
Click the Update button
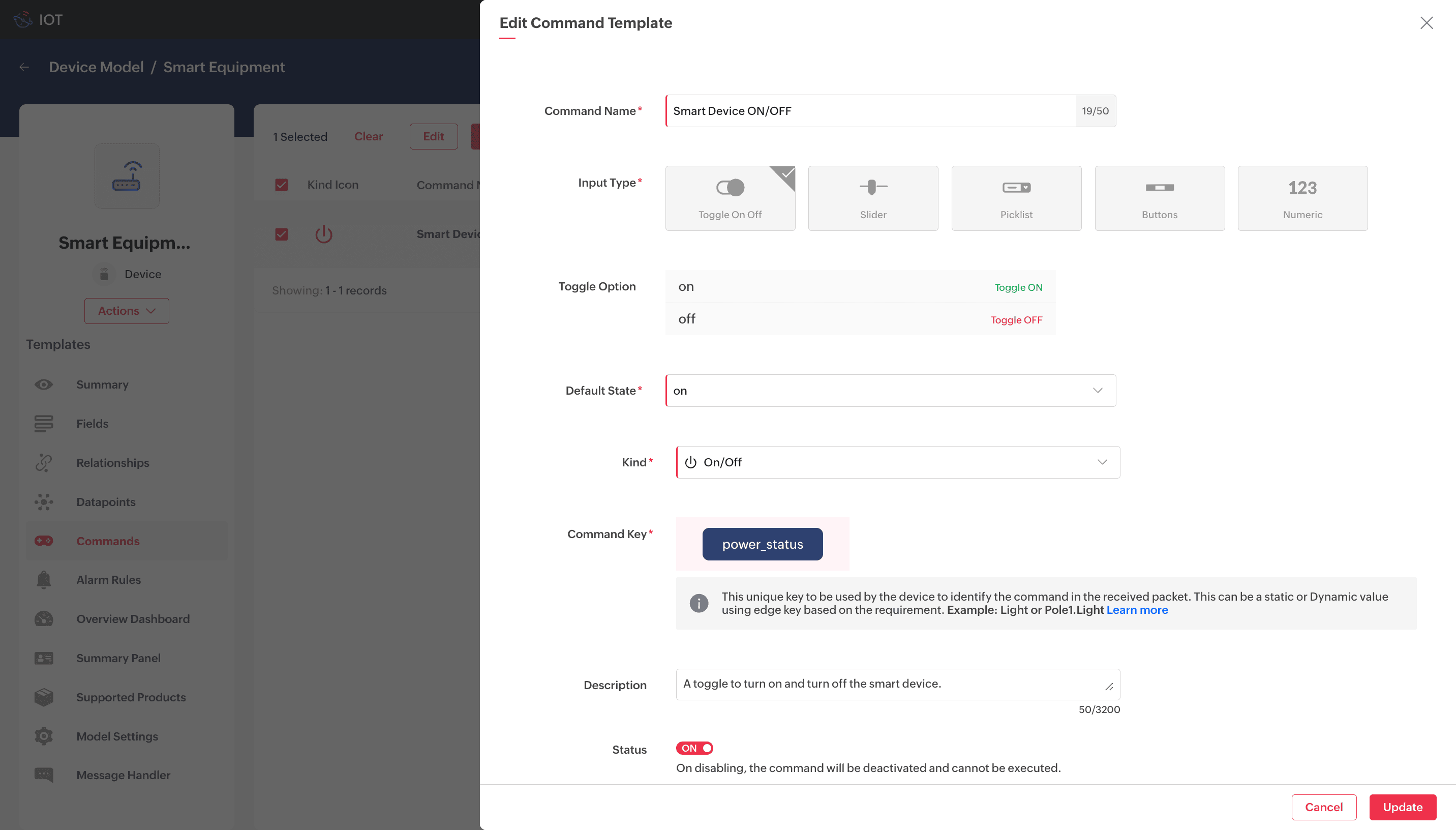(x=1402, y=807)
